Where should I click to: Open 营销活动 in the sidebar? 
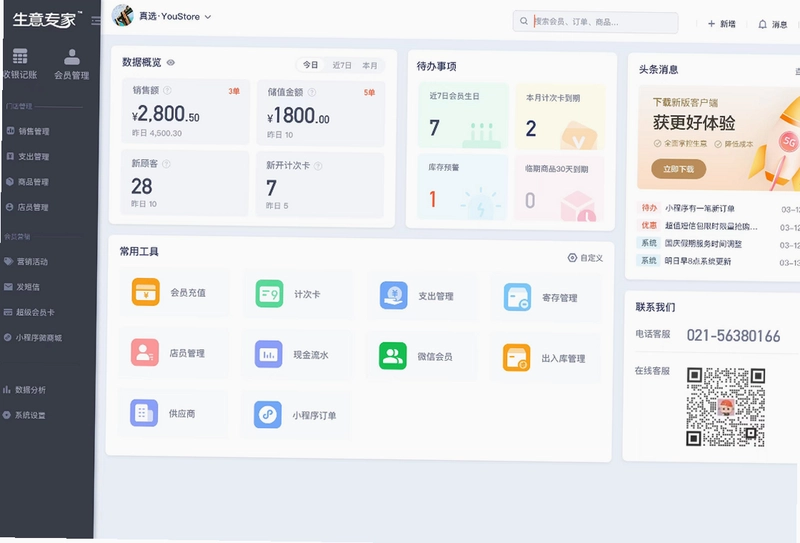26,261
